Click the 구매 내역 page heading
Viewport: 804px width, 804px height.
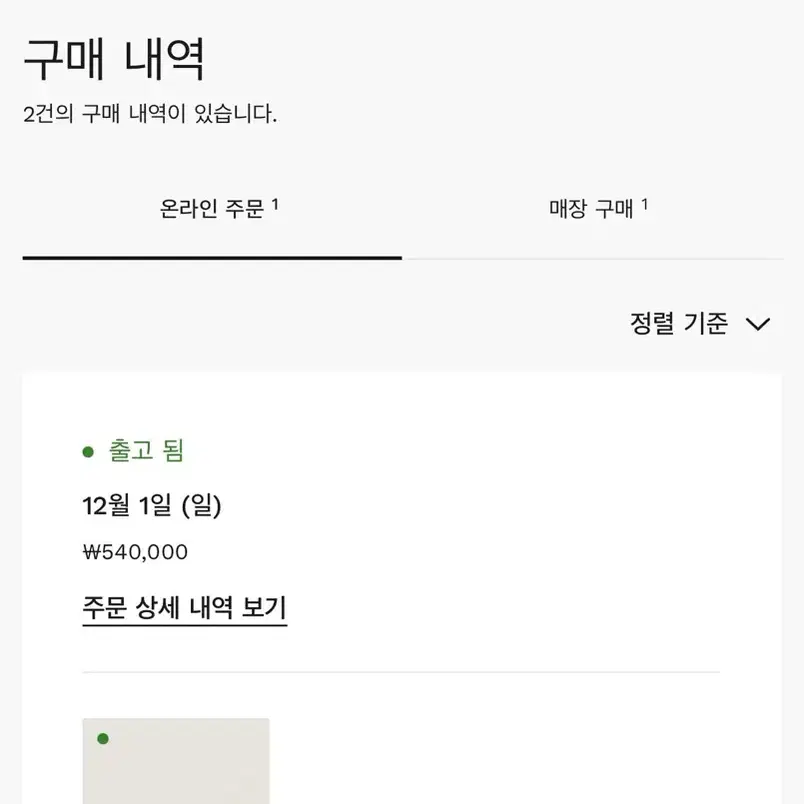(x=114, y=59)
